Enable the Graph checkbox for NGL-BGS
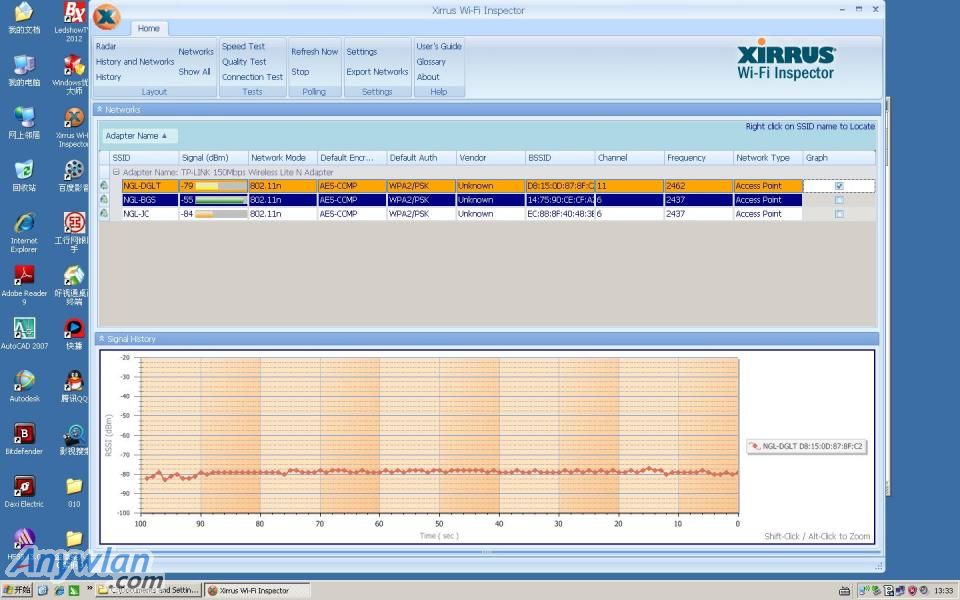Screen dimensions: 960x600 [x=839, y=200]
